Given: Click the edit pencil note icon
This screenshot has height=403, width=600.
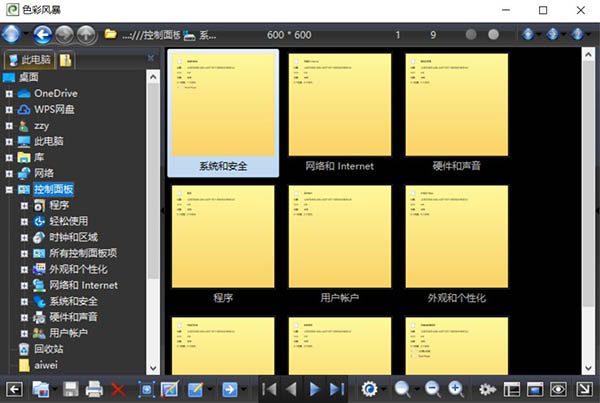Looking at the screenshot, I should 196,390.
